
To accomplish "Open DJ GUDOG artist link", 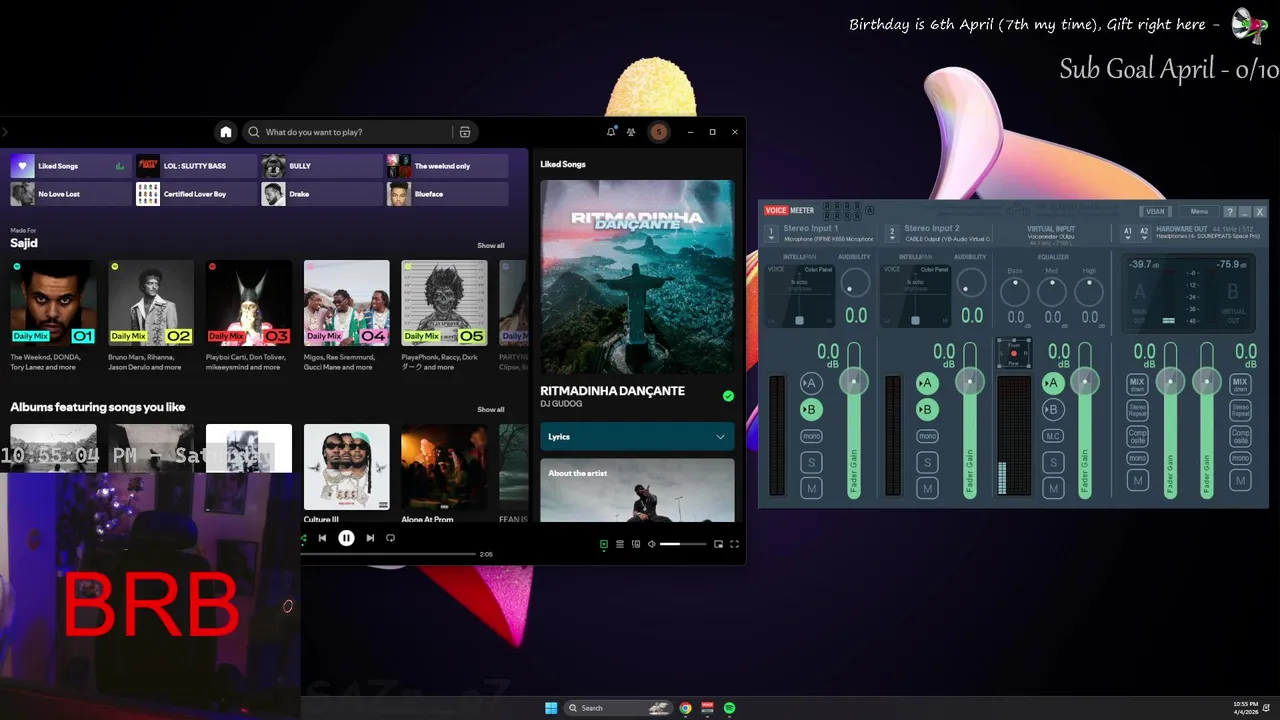I will click(561, 404).
